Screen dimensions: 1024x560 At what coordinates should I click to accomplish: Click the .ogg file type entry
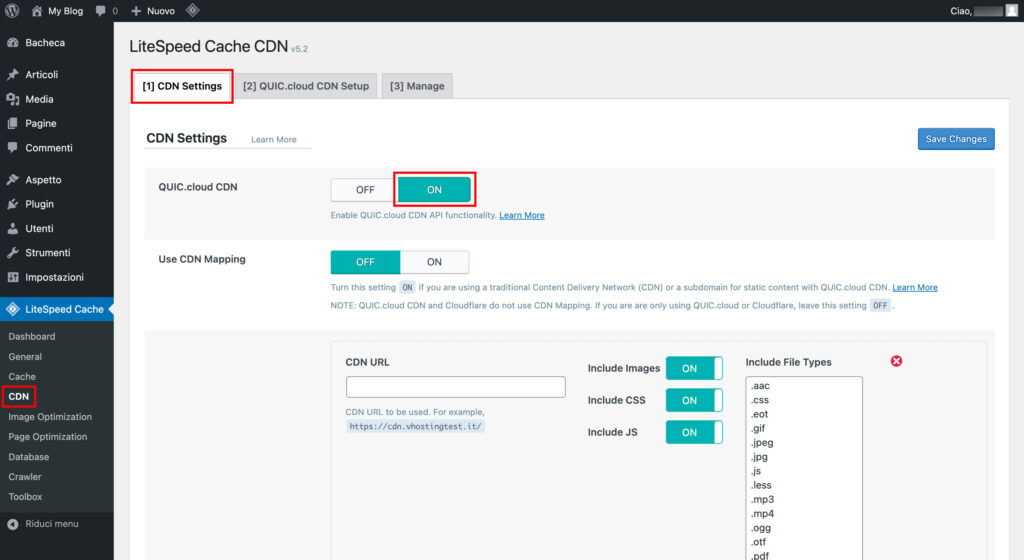761,528
